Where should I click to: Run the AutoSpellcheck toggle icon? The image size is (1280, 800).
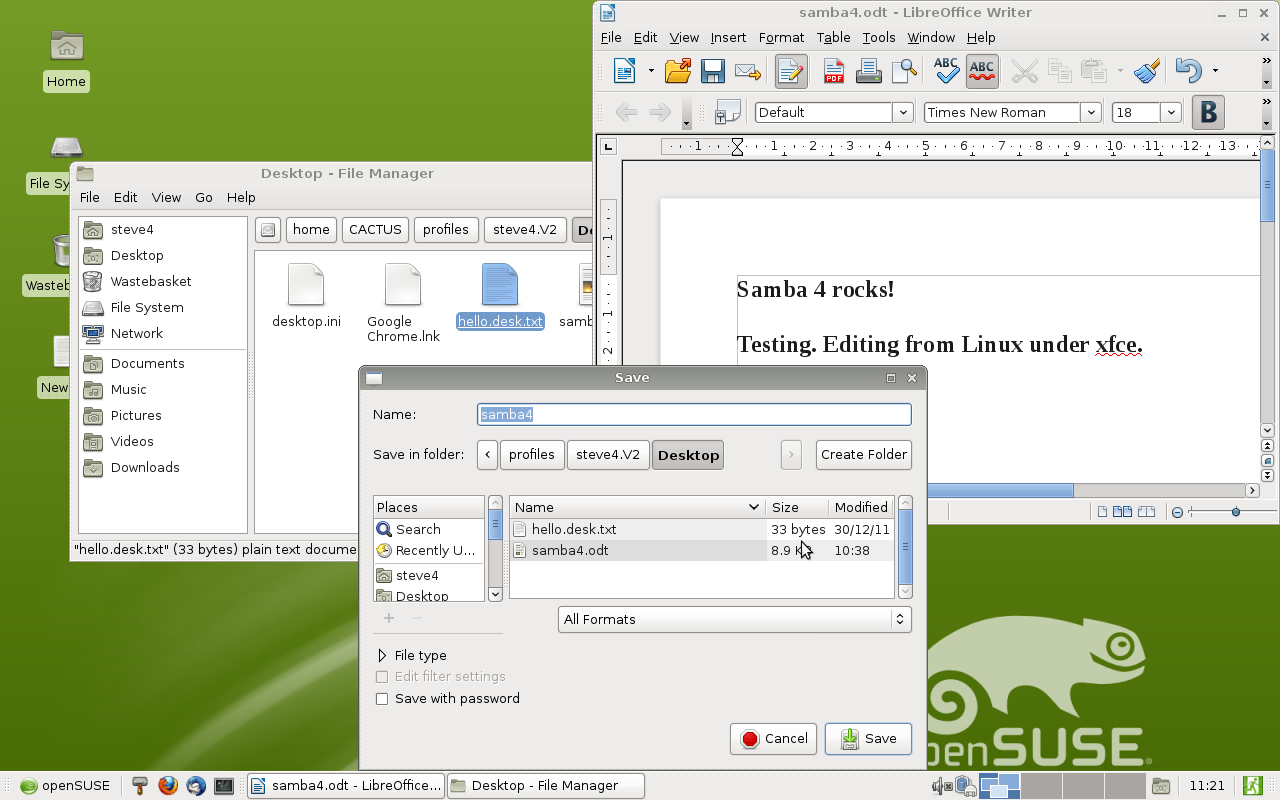coord(981,71)
